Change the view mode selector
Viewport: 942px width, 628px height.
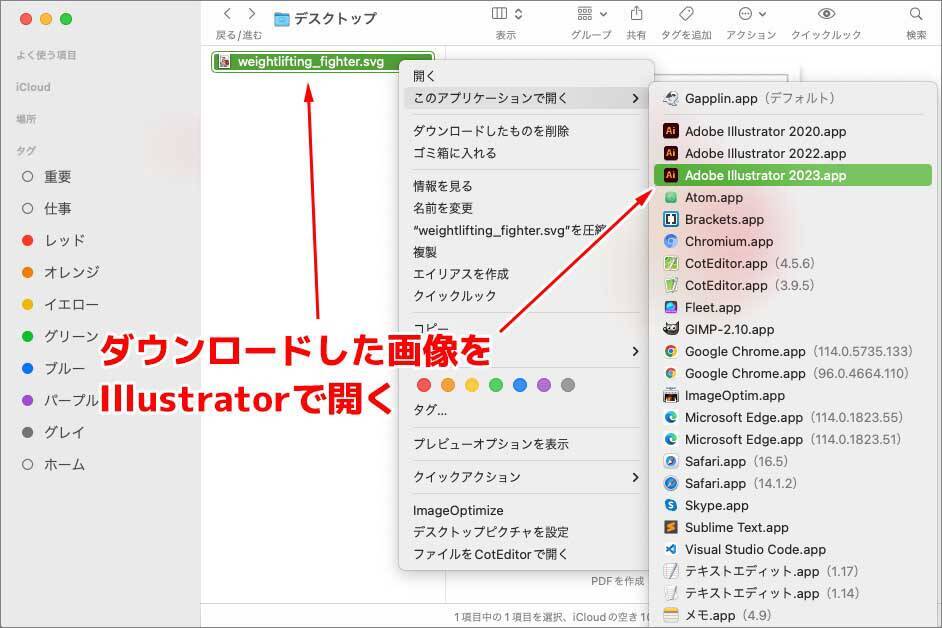click(507, 15)
